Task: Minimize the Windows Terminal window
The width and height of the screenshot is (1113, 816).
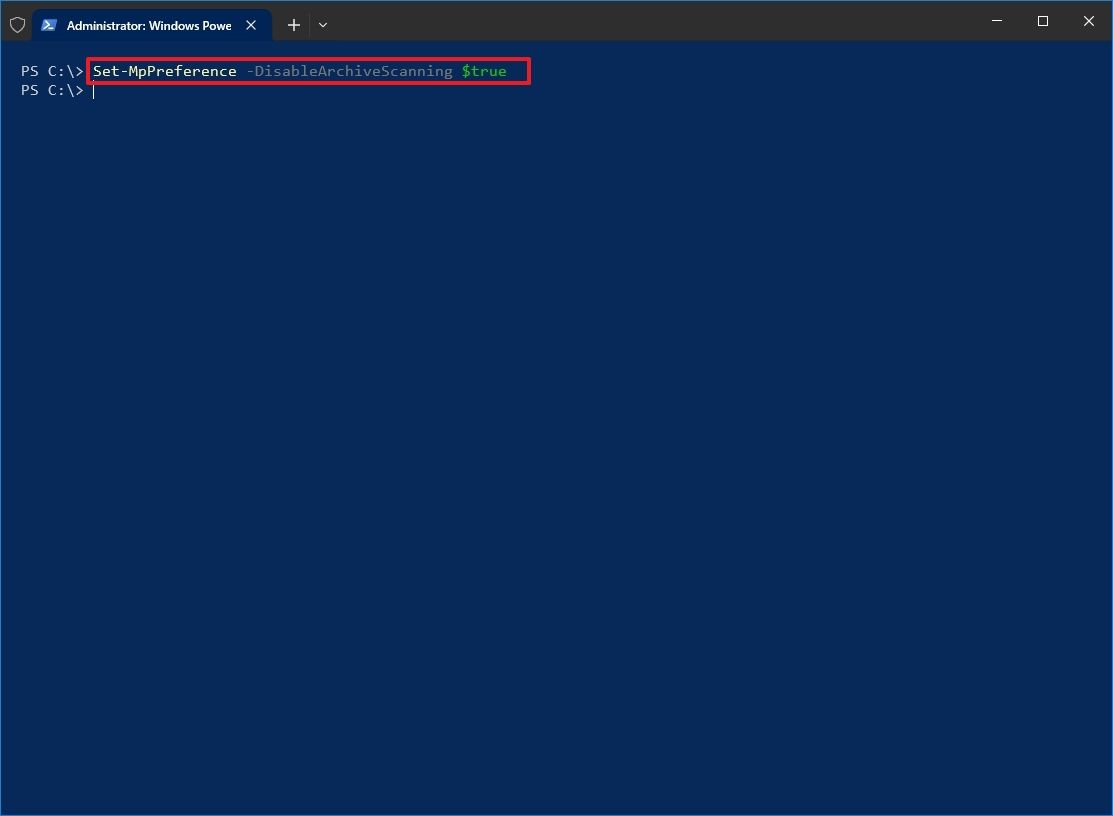Action: [x=996, y=21]
